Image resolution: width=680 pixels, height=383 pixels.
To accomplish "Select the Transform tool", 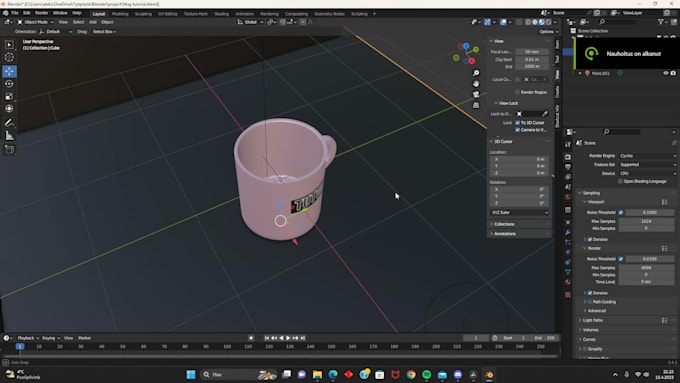I will (x=9, y=109).
